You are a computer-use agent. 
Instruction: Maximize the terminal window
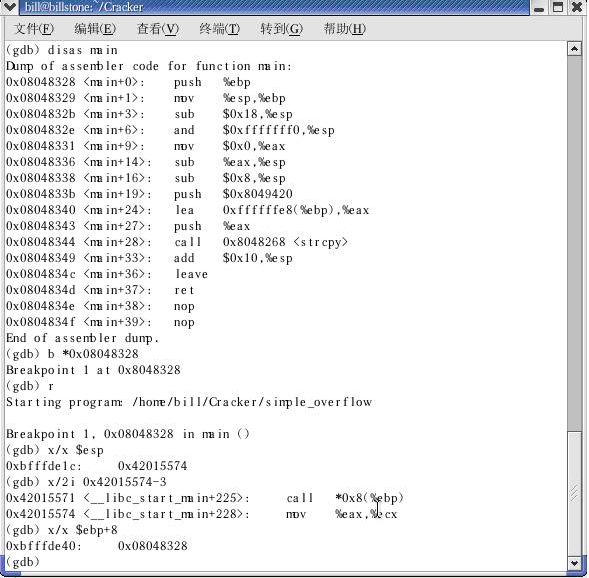click(558, 7)
